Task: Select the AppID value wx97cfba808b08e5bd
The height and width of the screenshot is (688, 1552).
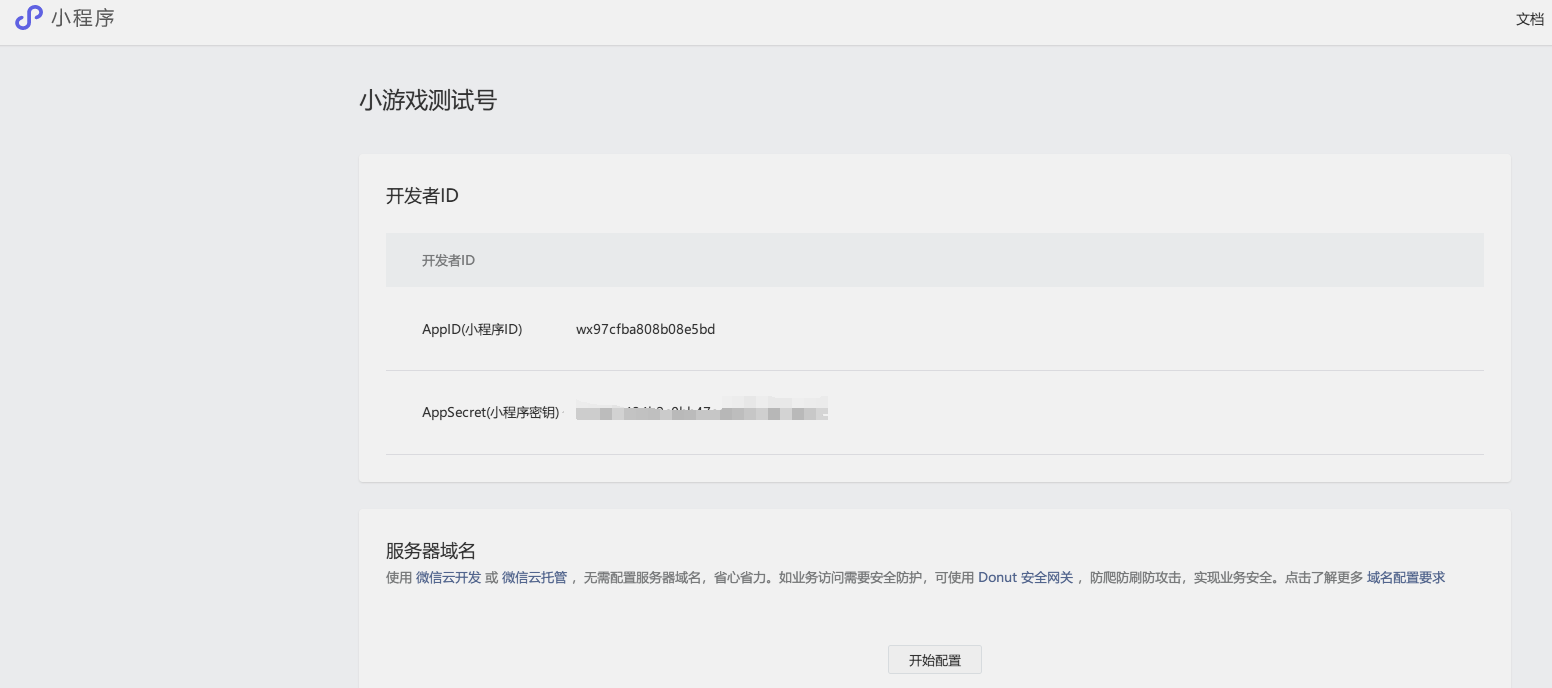Action: (x=646, y=329)
